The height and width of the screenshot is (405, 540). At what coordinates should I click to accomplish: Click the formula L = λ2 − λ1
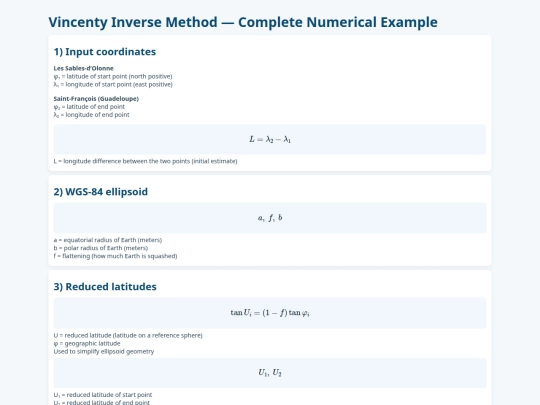click(x=270, y=139)
